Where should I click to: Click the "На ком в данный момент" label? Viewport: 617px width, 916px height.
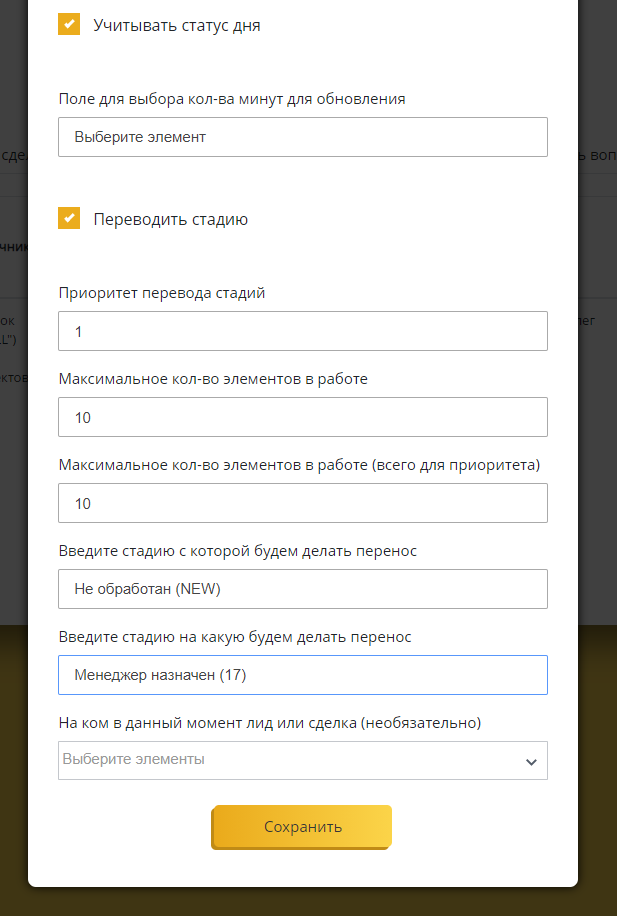point(270,723)
